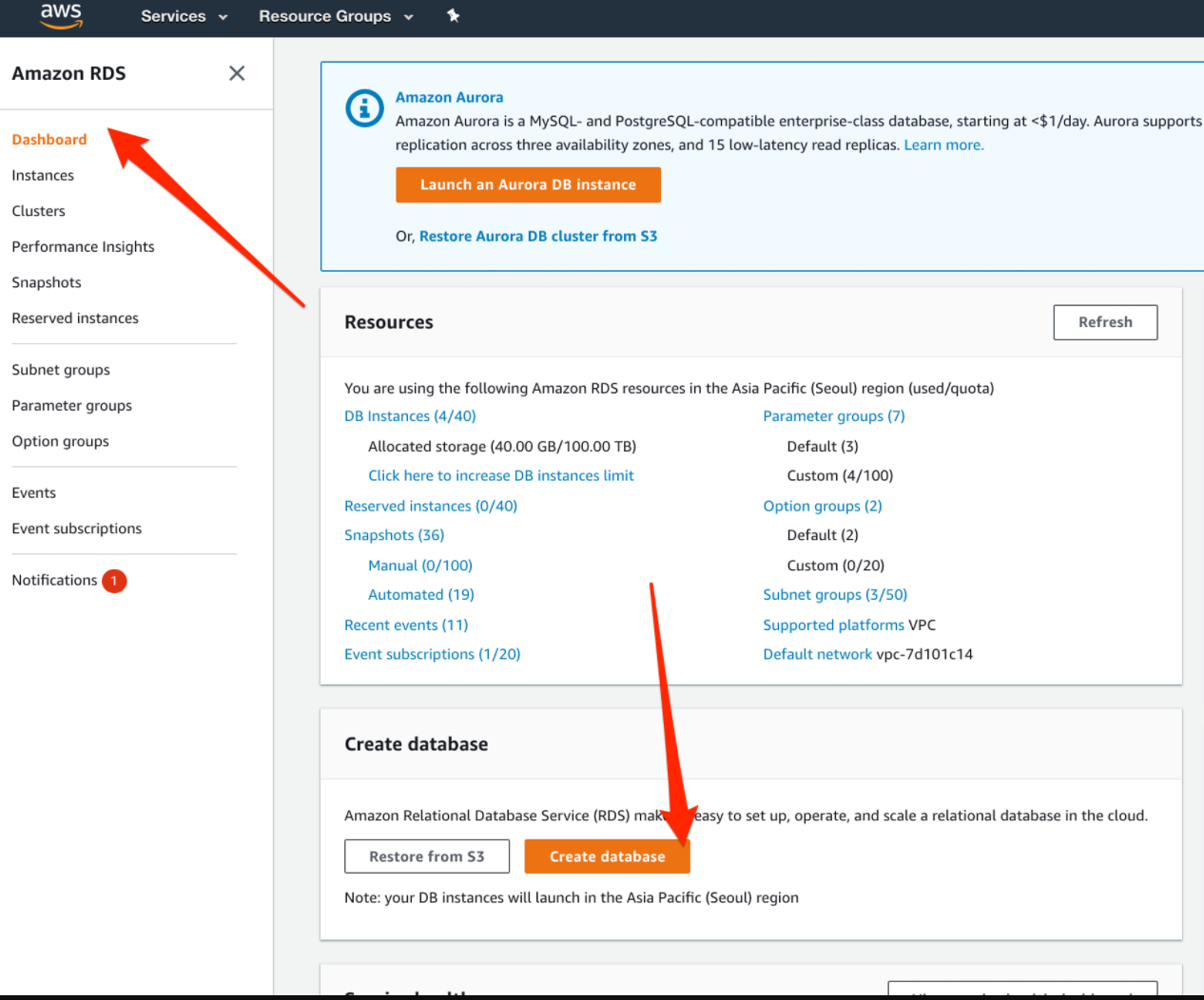
Task: Open Parameter groups in the sidebar
Action: tap(72, 406)
